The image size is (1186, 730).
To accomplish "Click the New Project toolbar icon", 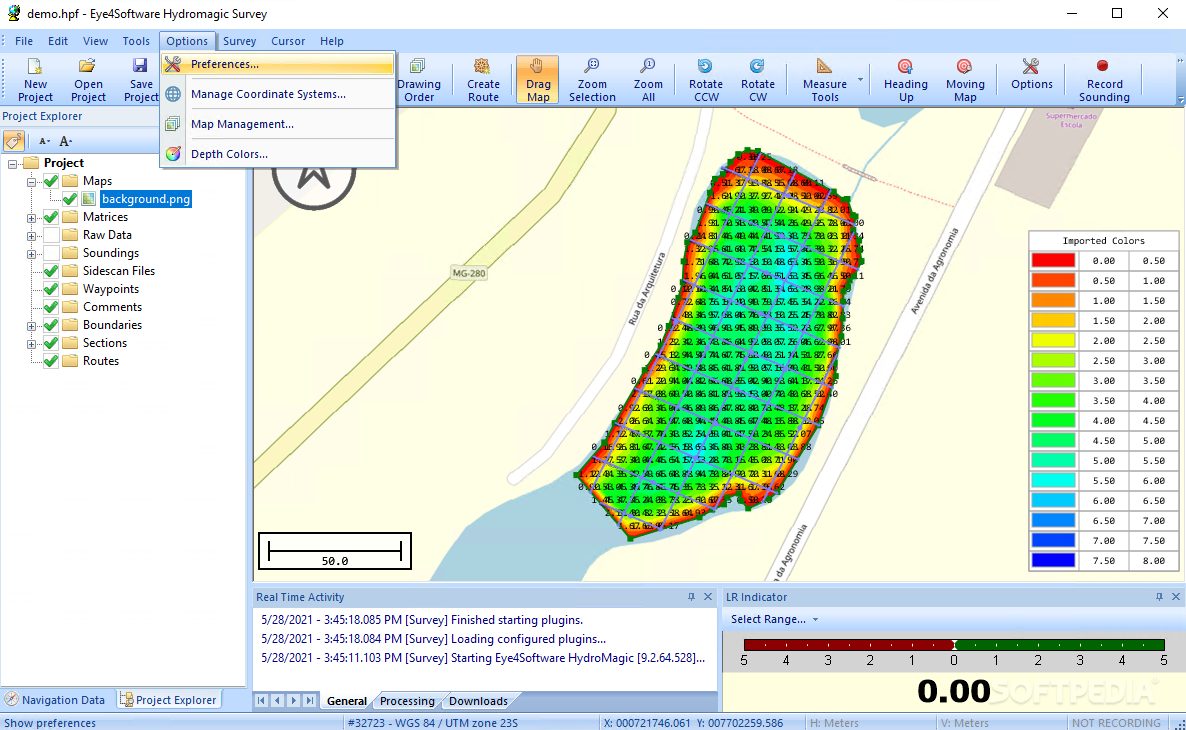I will (x=35, y=79).
